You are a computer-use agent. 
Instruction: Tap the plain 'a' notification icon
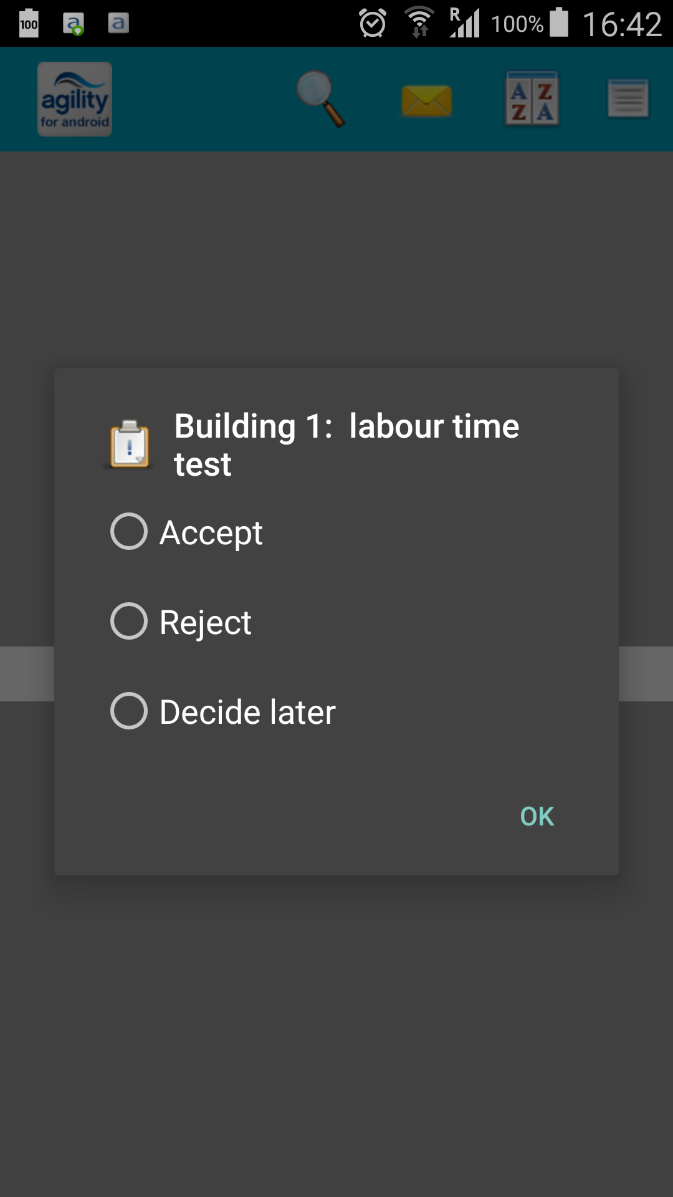coord(118,23)
